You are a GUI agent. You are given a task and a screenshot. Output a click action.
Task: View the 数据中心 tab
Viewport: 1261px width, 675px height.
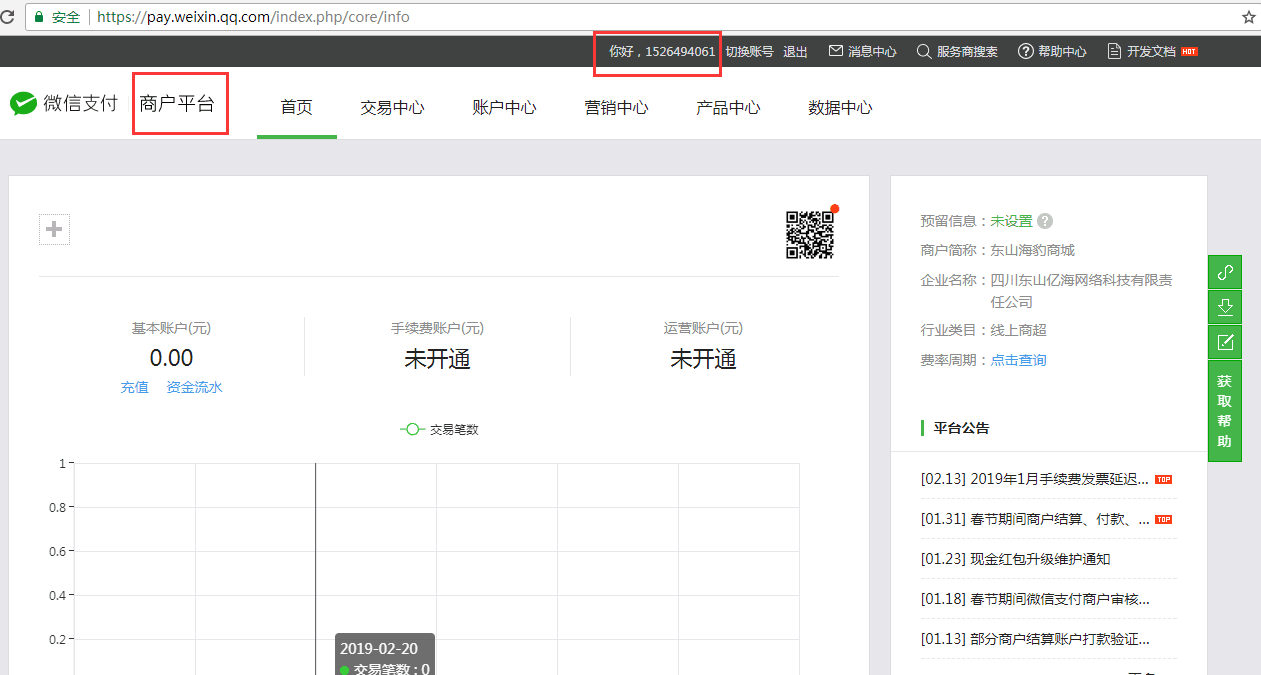tap(841, 107)
